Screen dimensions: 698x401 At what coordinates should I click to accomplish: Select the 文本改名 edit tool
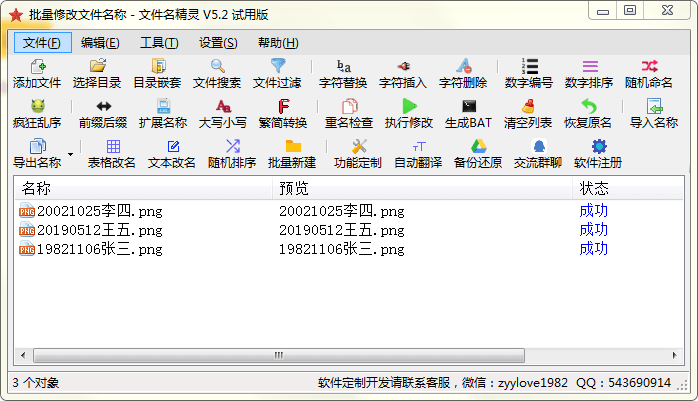[x=173, y=146]
